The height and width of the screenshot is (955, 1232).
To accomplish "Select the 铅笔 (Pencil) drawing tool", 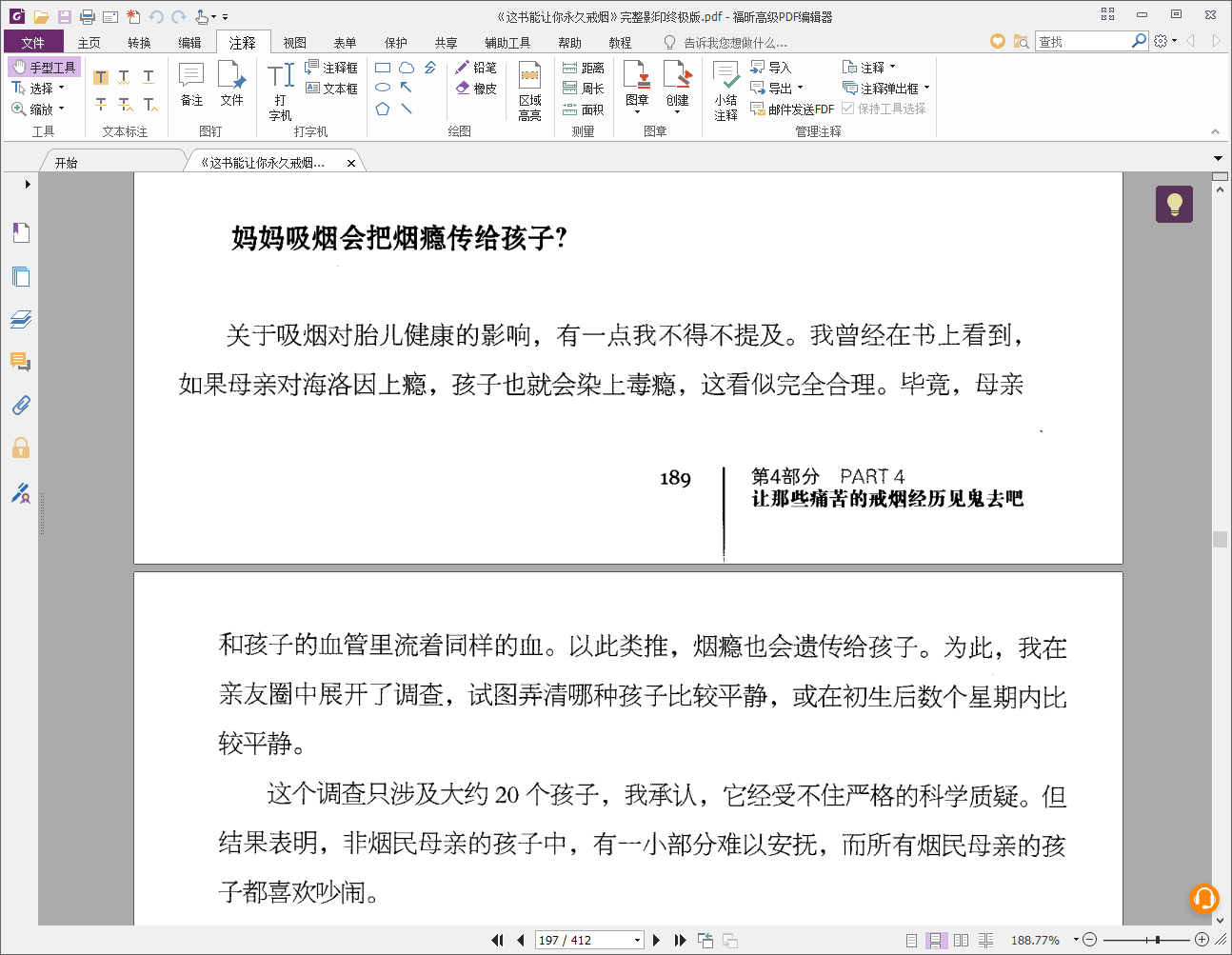I will 475,68.
